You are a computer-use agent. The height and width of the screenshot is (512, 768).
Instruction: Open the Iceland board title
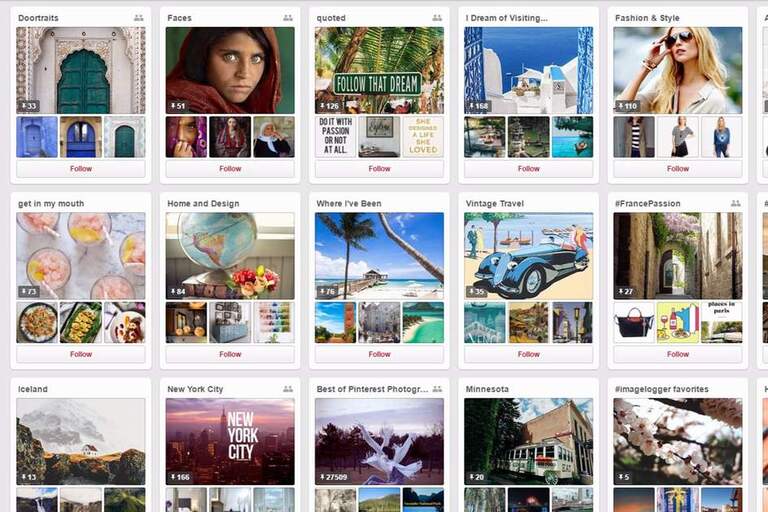click(33, 389)
